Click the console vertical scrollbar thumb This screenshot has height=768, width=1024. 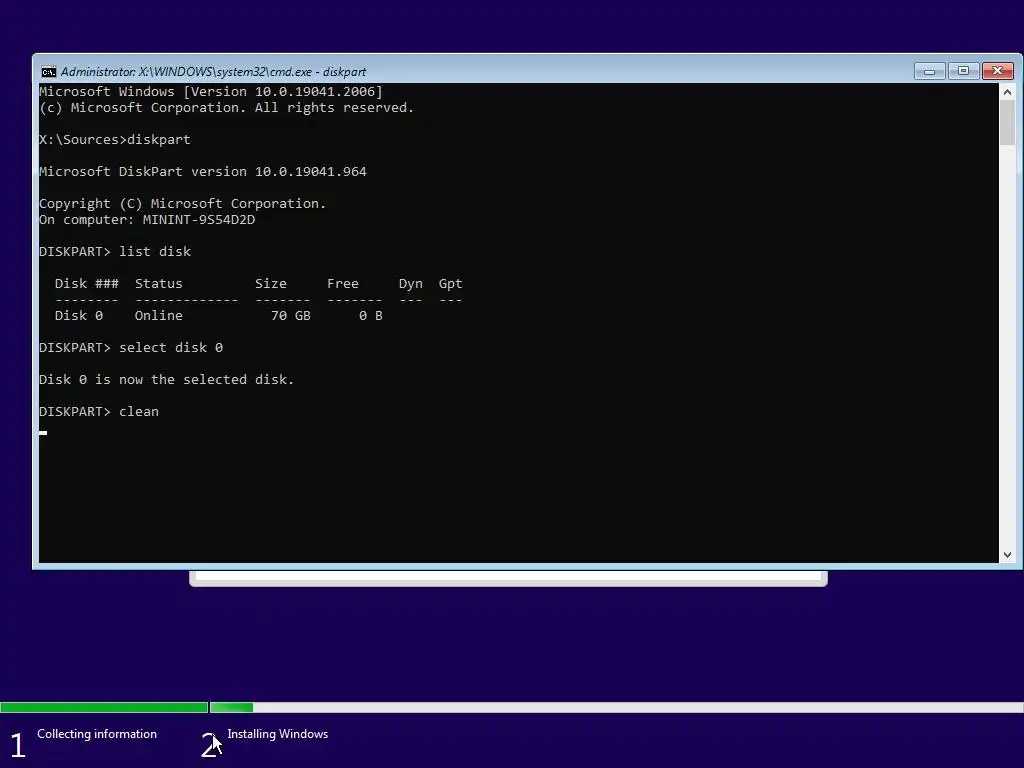click(x=1007, y=123)
